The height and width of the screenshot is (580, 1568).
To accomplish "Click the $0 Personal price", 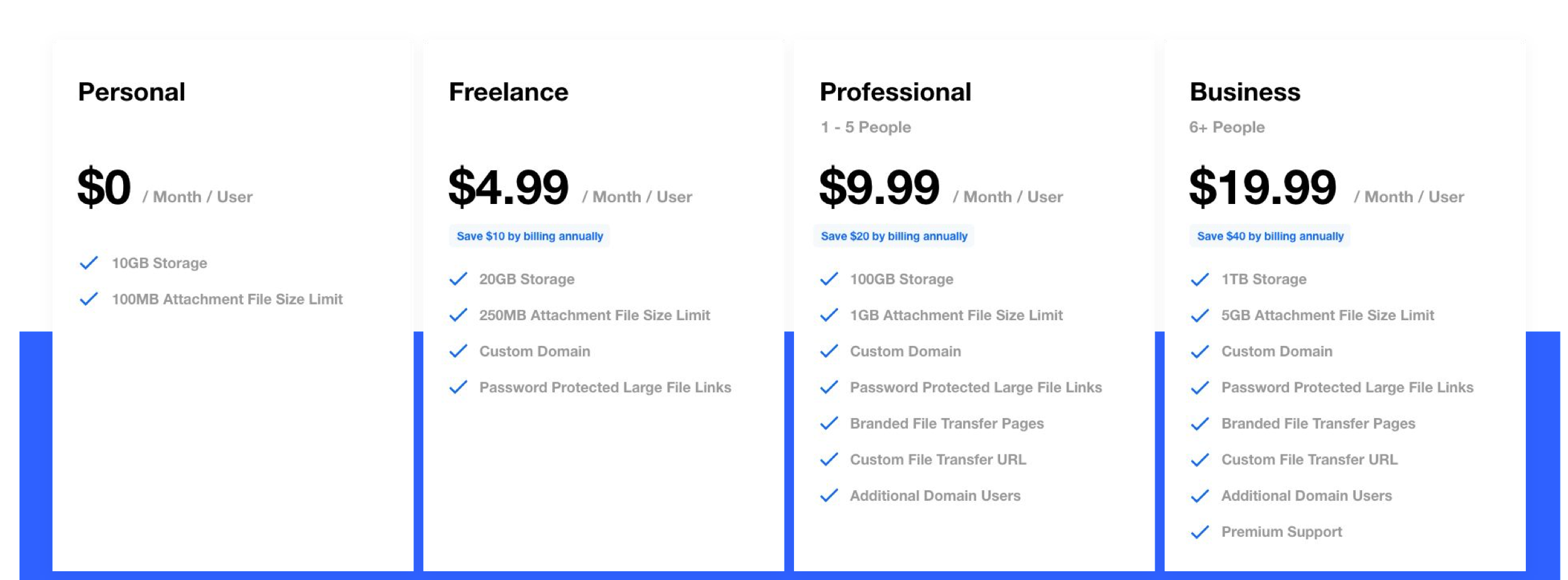I will click(x=104, y=187).
